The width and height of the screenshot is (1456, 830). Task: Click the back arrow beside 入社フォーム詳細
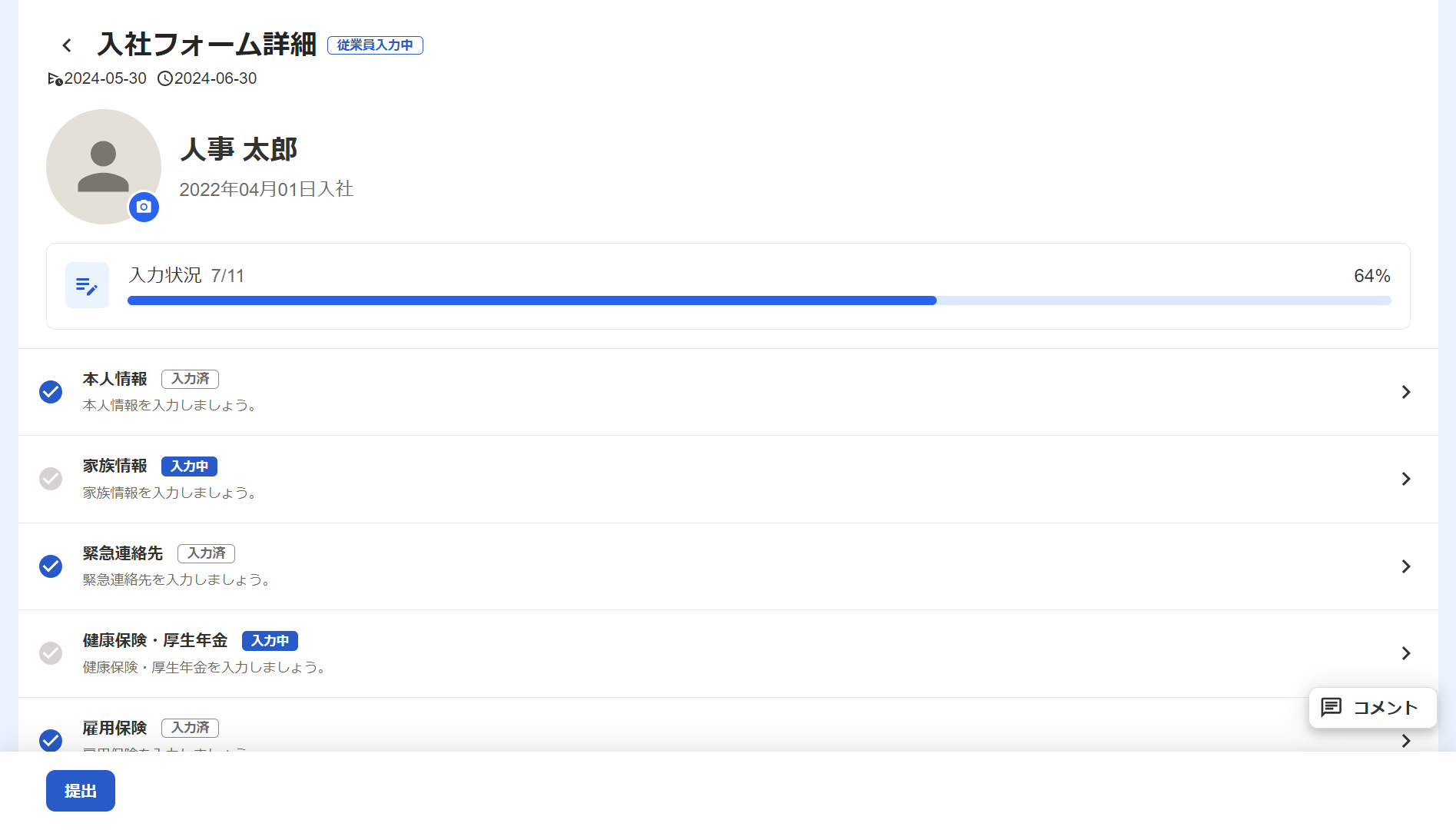[67, 45]
